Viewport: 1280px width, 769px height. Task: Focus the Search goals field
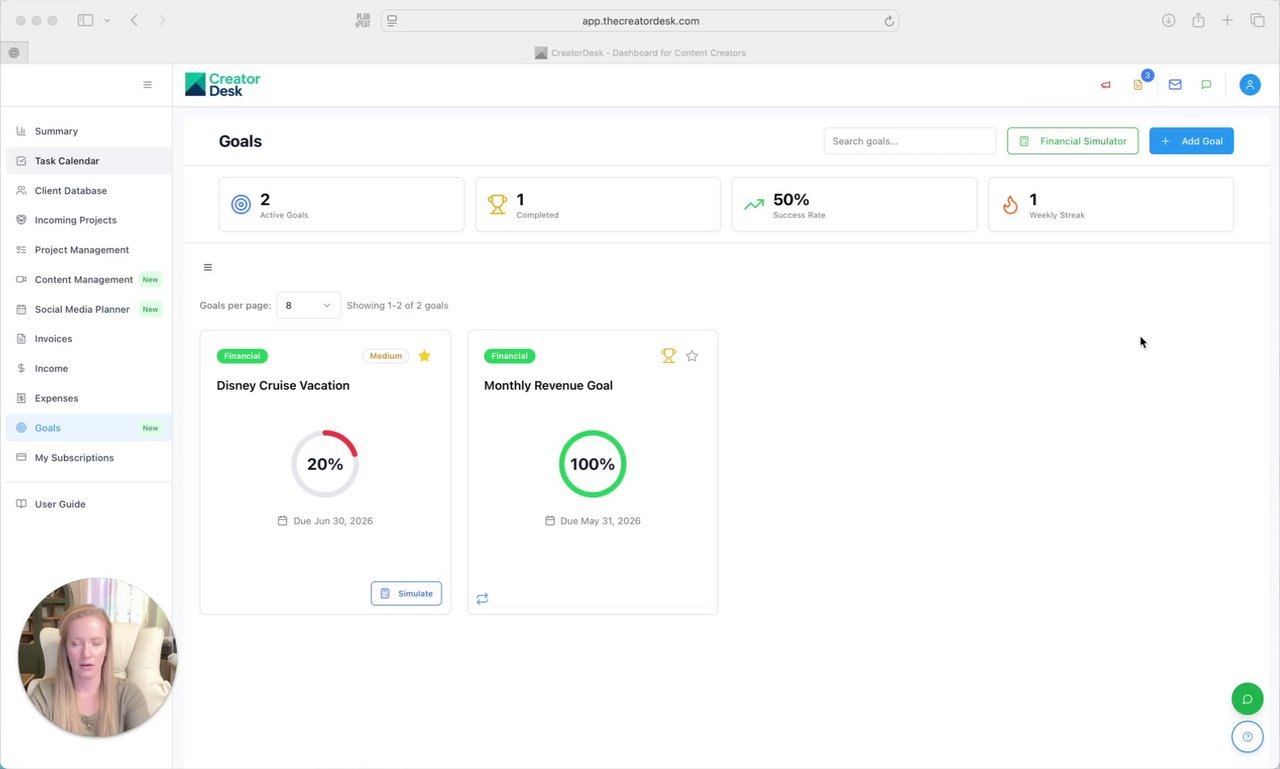pos(910,141)
